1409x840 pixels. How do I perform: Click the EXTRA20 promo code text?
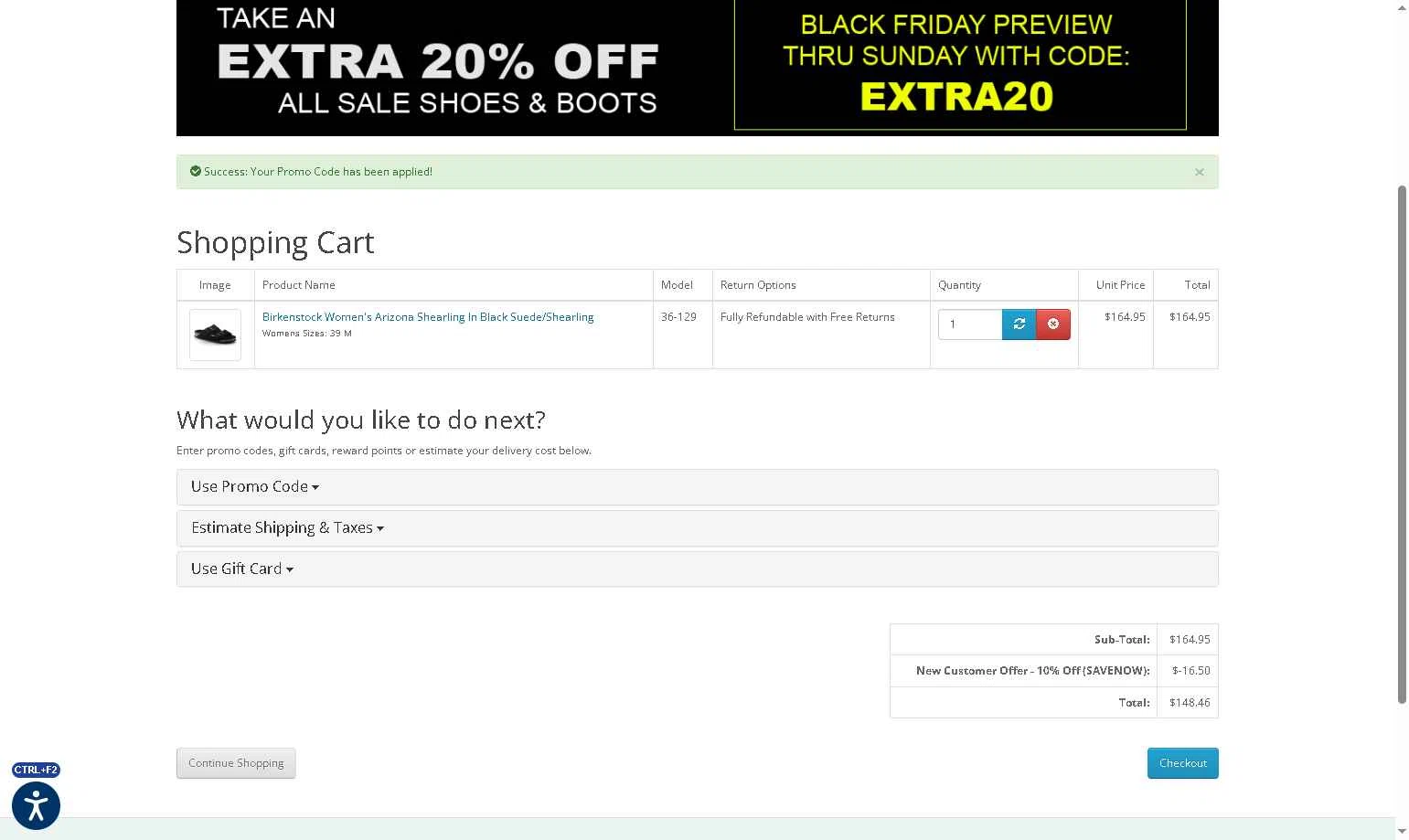tap(956, 97)
